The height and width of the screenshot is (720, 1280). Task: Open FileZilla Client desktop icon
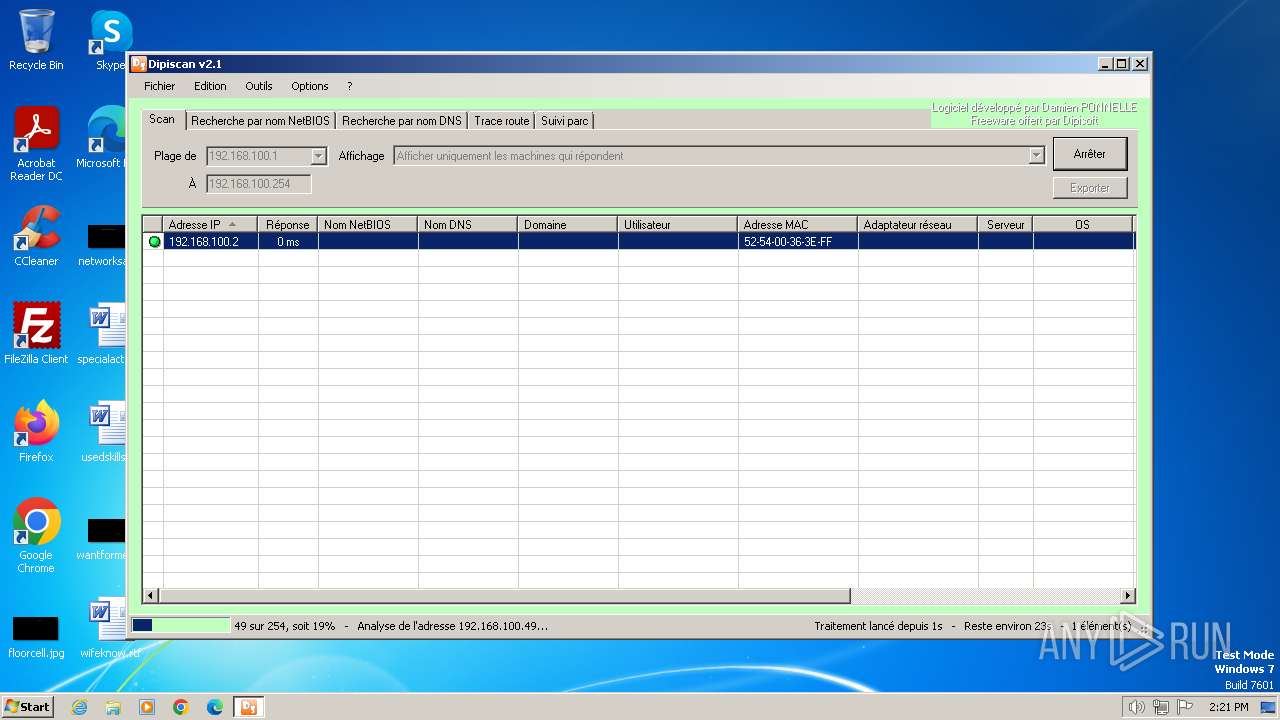[x=36, y=334]
